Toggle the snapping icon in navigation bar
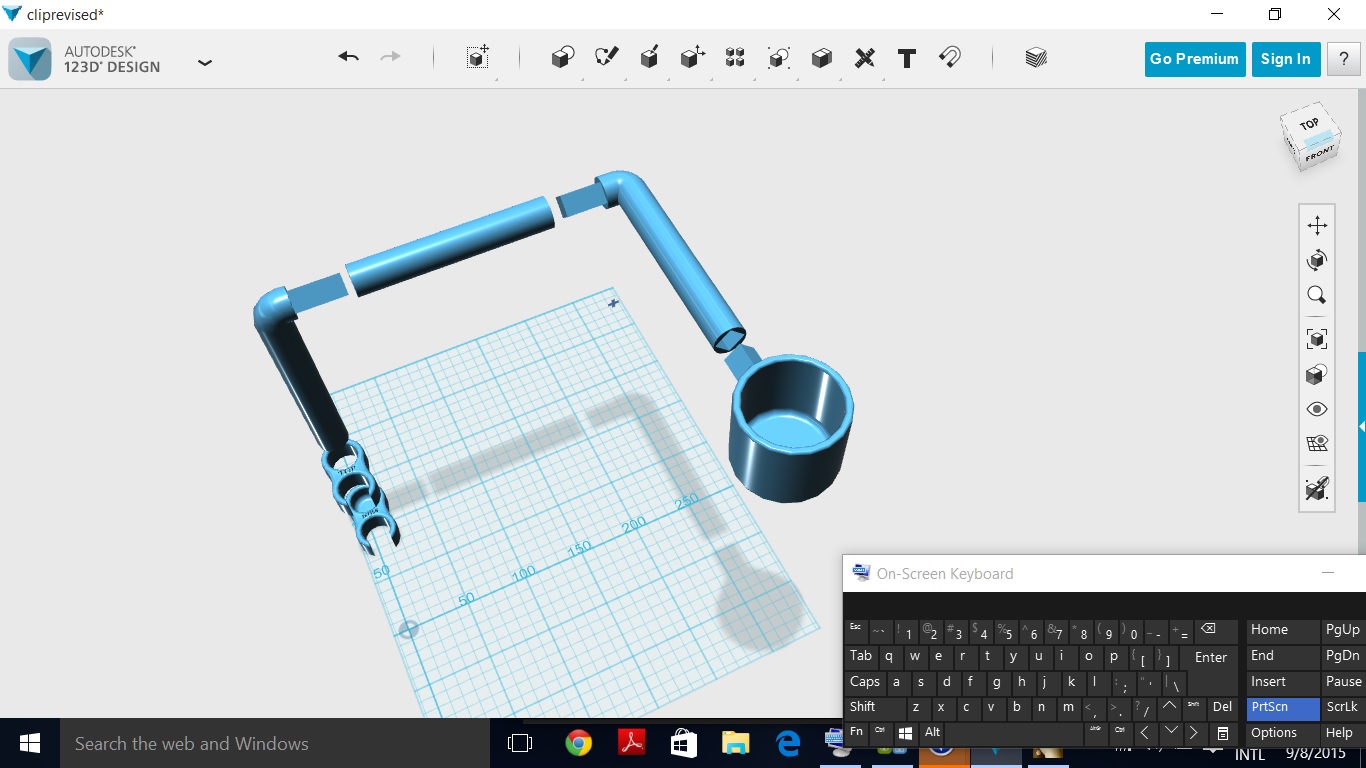Image resolution: width=1366 pixels, height=768 pixels. [1317, 489]
